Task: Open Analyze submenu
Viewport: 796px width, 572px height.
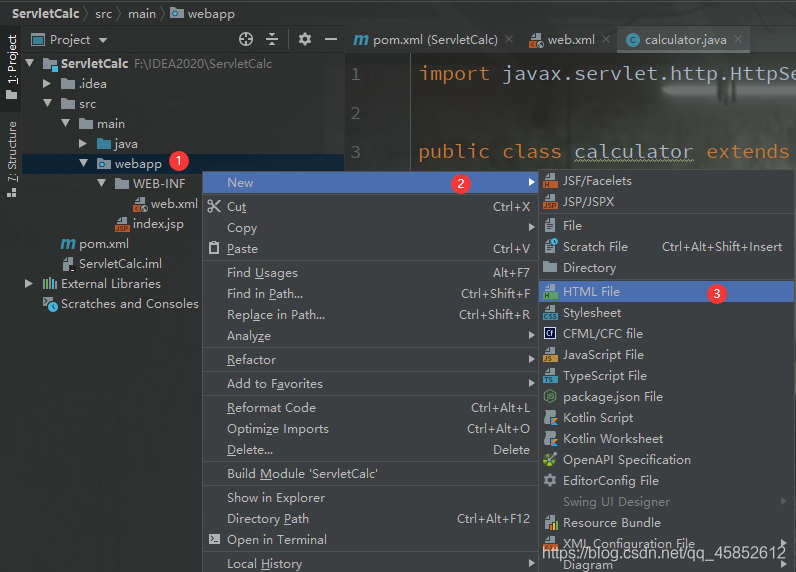Action: [x=370, y=335]
